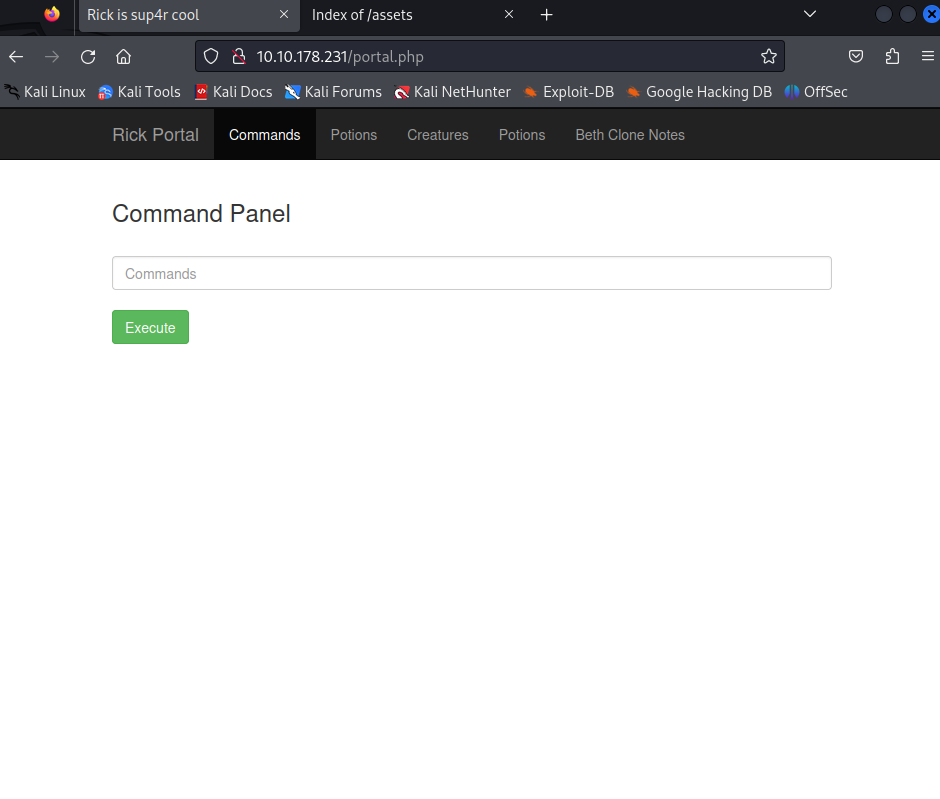Viewport: 940px width, 799px height.
Task: Open a new tab with plus button
Action: pyautogui.click(x=546, y=15)
